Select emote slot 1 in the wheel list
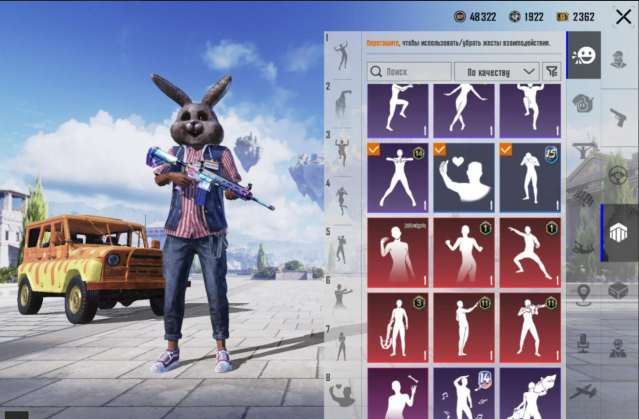Viewport: 639px width, 419px height. [342, 55]
